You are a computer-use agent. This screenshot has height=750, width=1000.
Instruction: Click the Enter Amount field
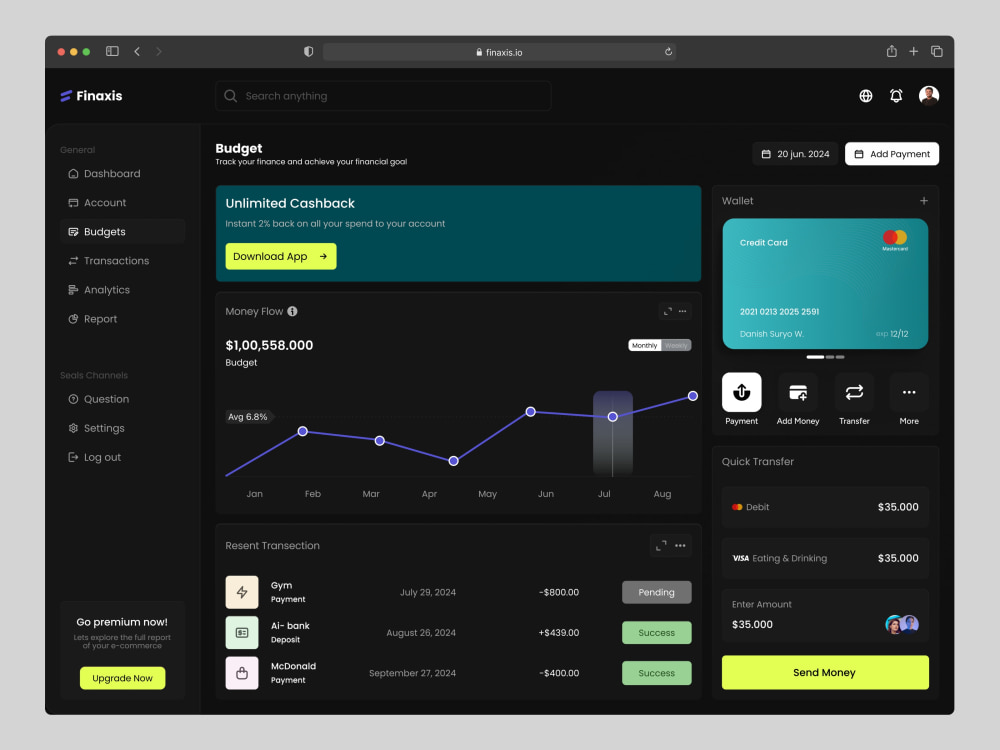coord(825,615)
